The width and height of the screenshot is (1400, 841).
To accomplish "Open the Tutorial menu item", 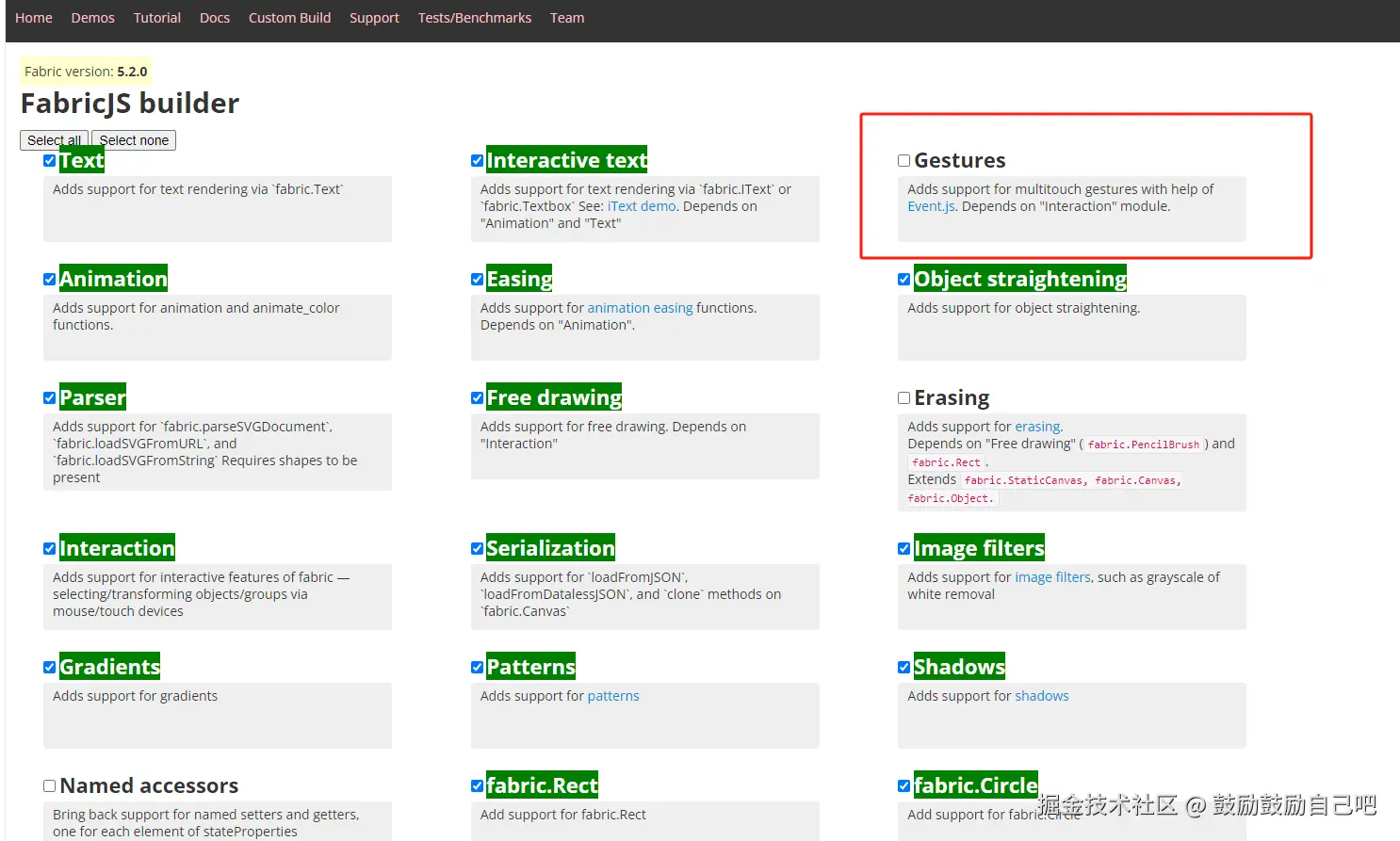I will [157, 18].
